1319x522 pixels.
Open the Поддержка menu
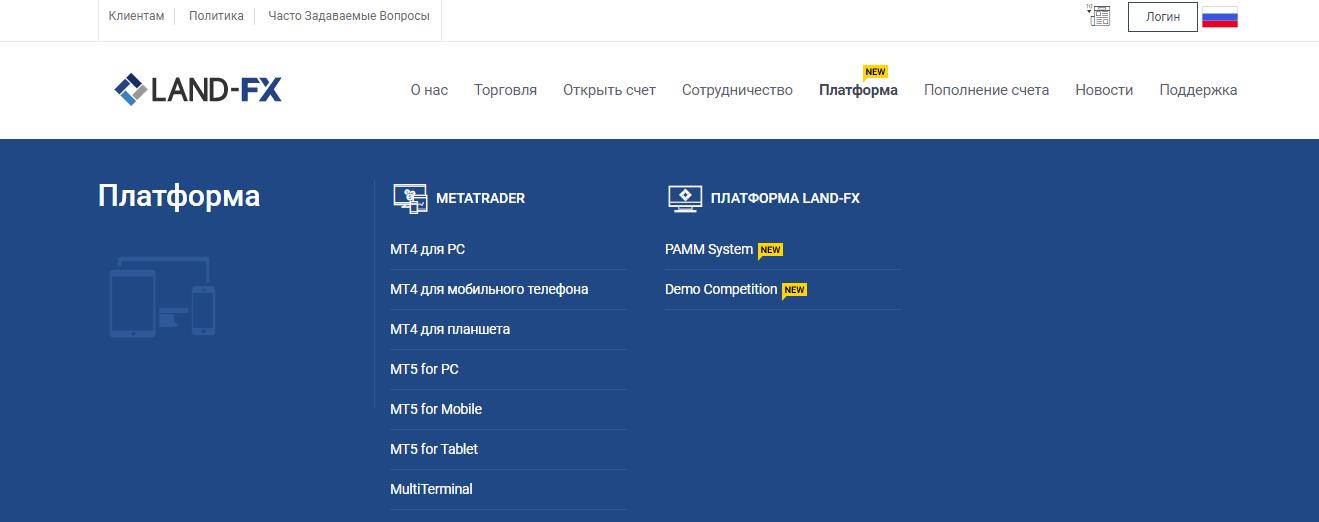[x=1198, y=90]
